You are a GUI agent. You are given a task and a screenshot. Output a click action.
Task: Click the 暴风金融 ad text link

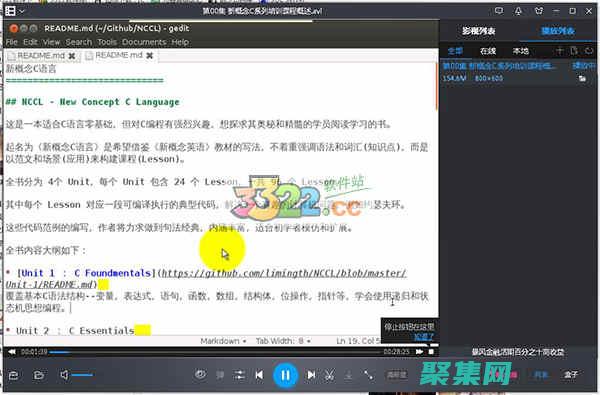[517, 352]
